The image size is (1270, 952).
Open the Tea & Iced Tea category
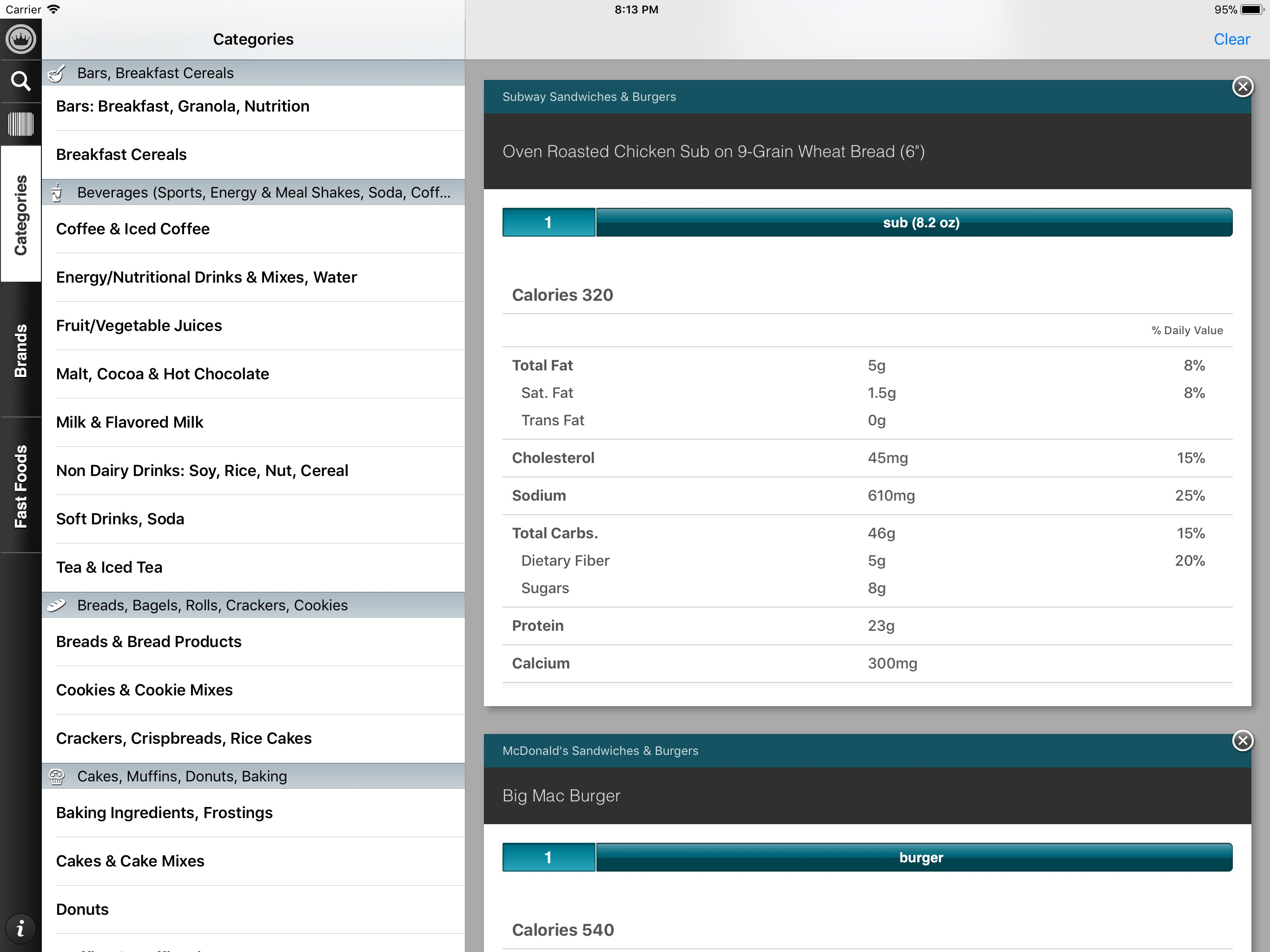[253, 567]
